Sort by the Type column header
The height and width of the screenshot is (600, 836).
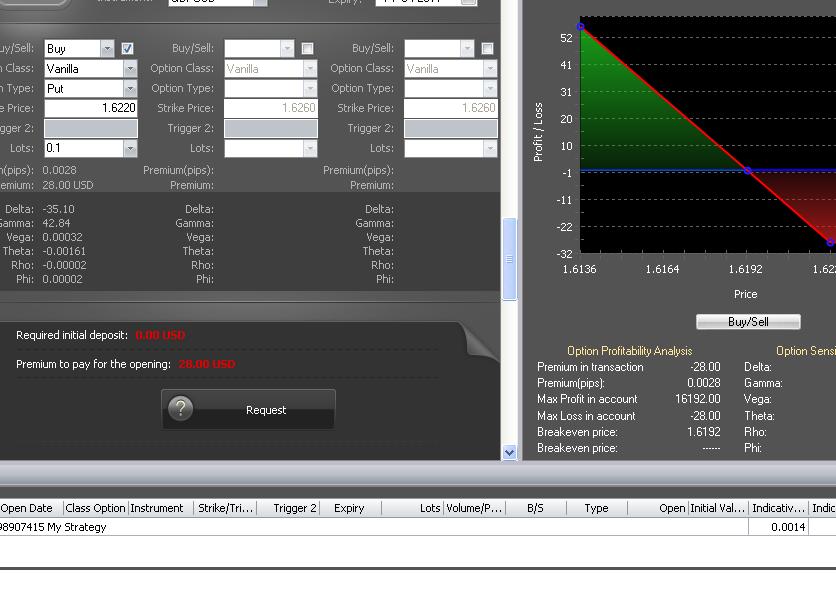point(596,508)
